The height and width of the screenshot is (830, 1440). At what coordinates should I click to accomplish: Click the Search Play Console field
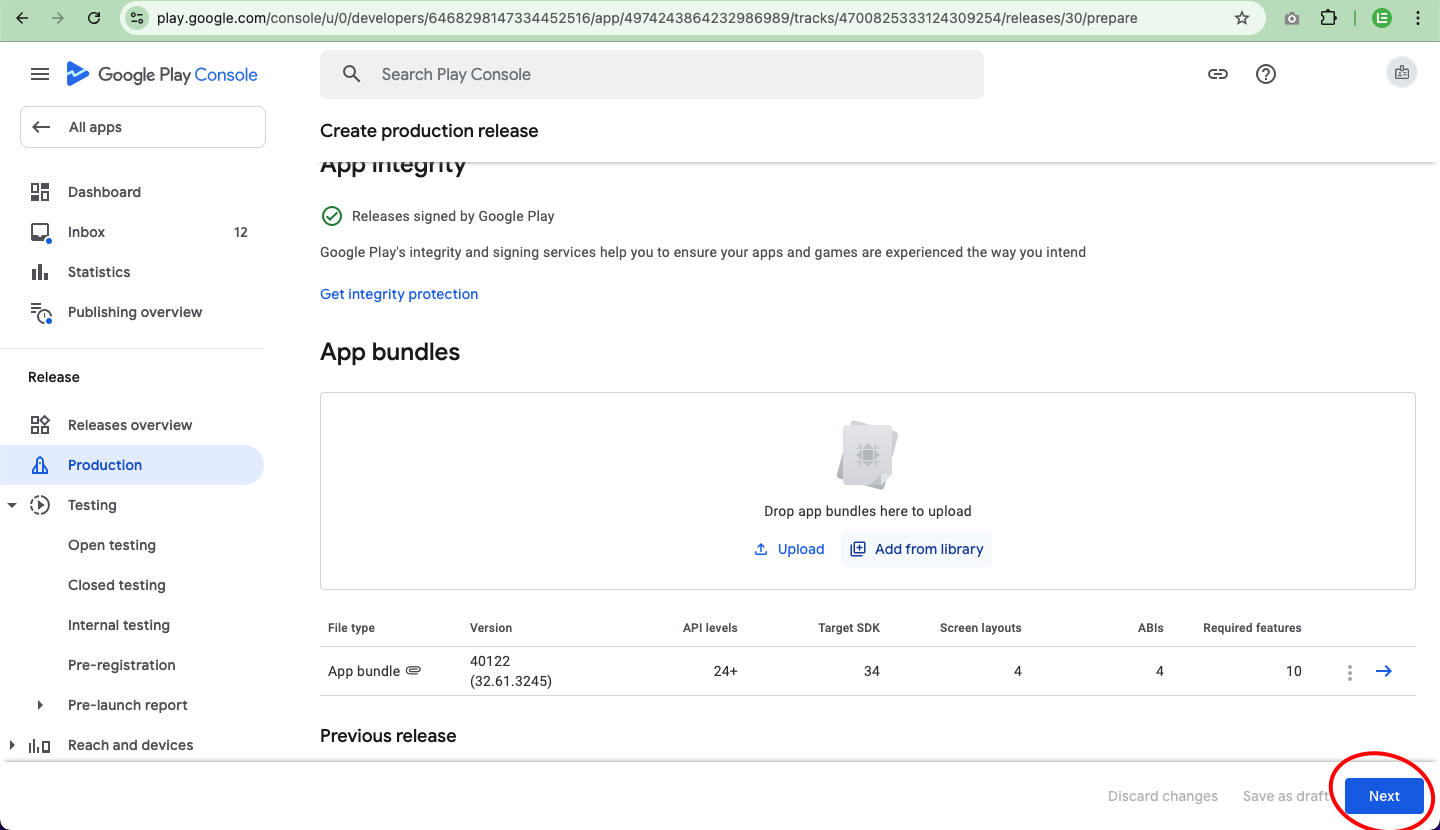tap(652, 74)
